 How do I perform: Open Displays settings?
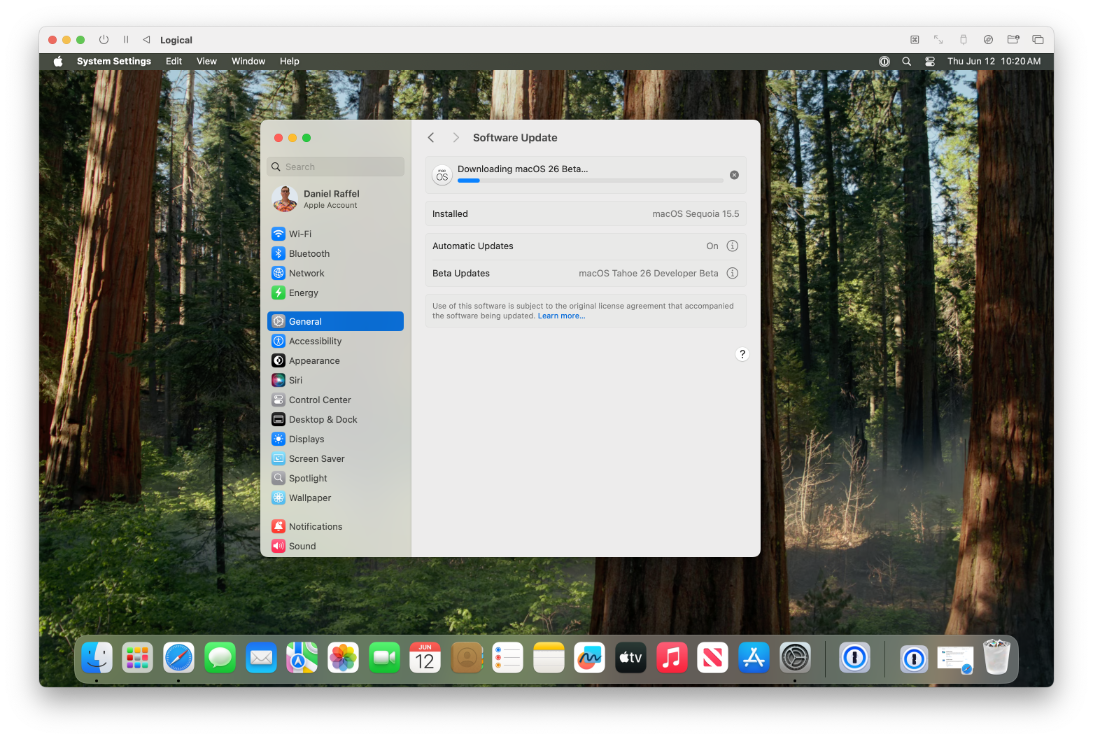point(335,439)
